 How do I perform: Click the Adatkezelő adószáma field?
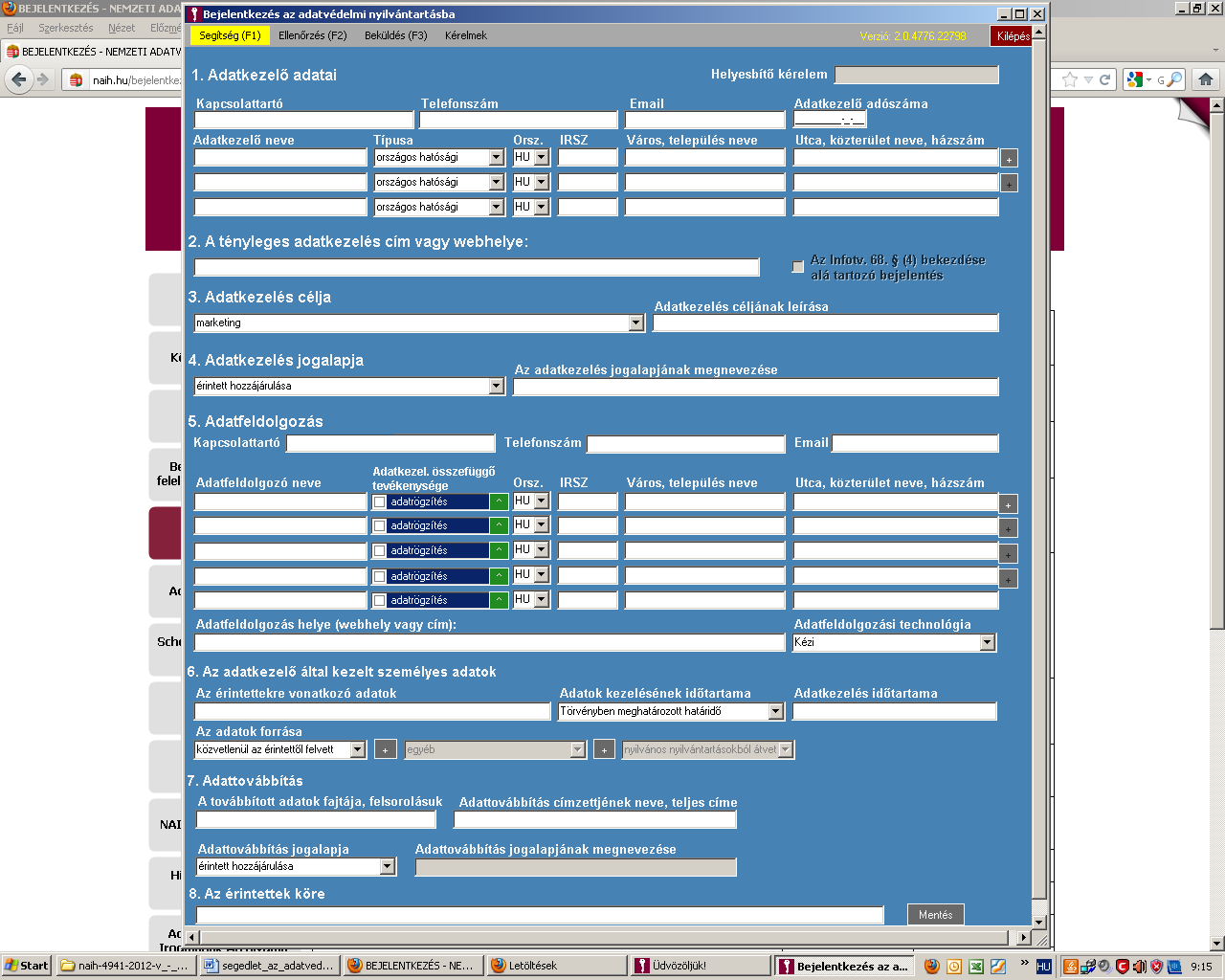coord(830,121)
